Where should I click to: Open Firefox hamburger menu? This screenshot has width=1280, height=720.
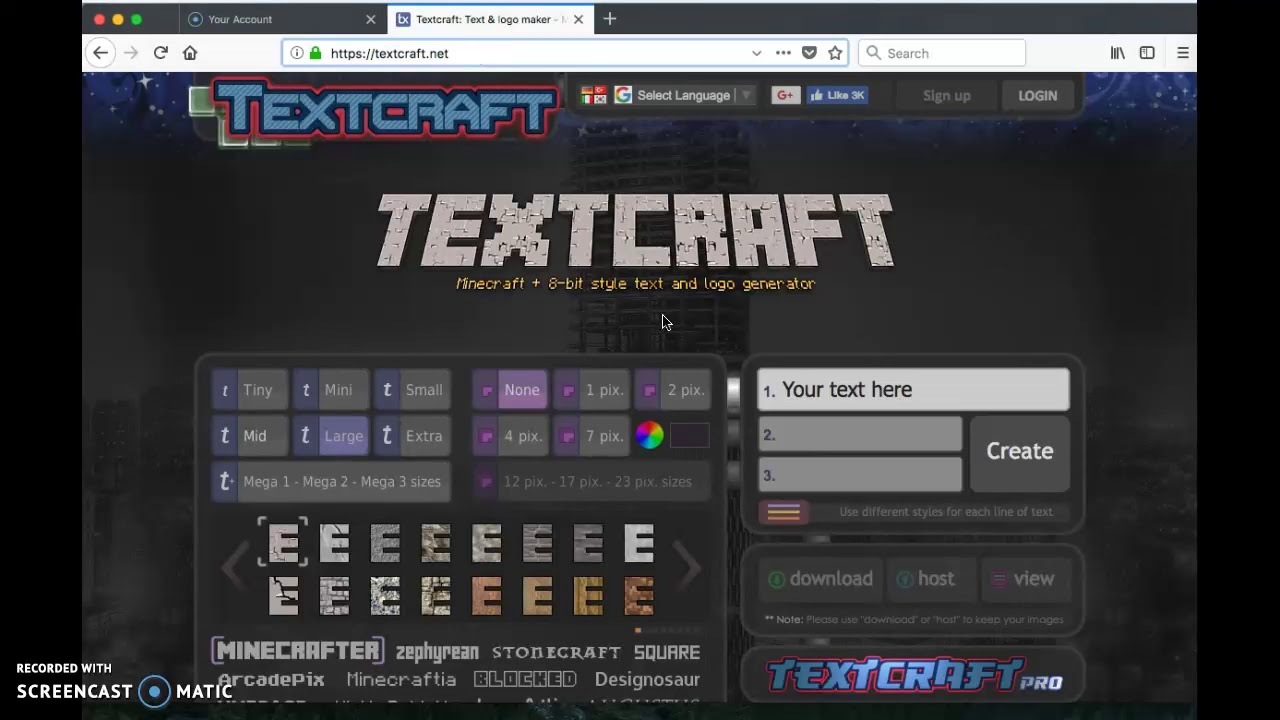pos(1182,53)
